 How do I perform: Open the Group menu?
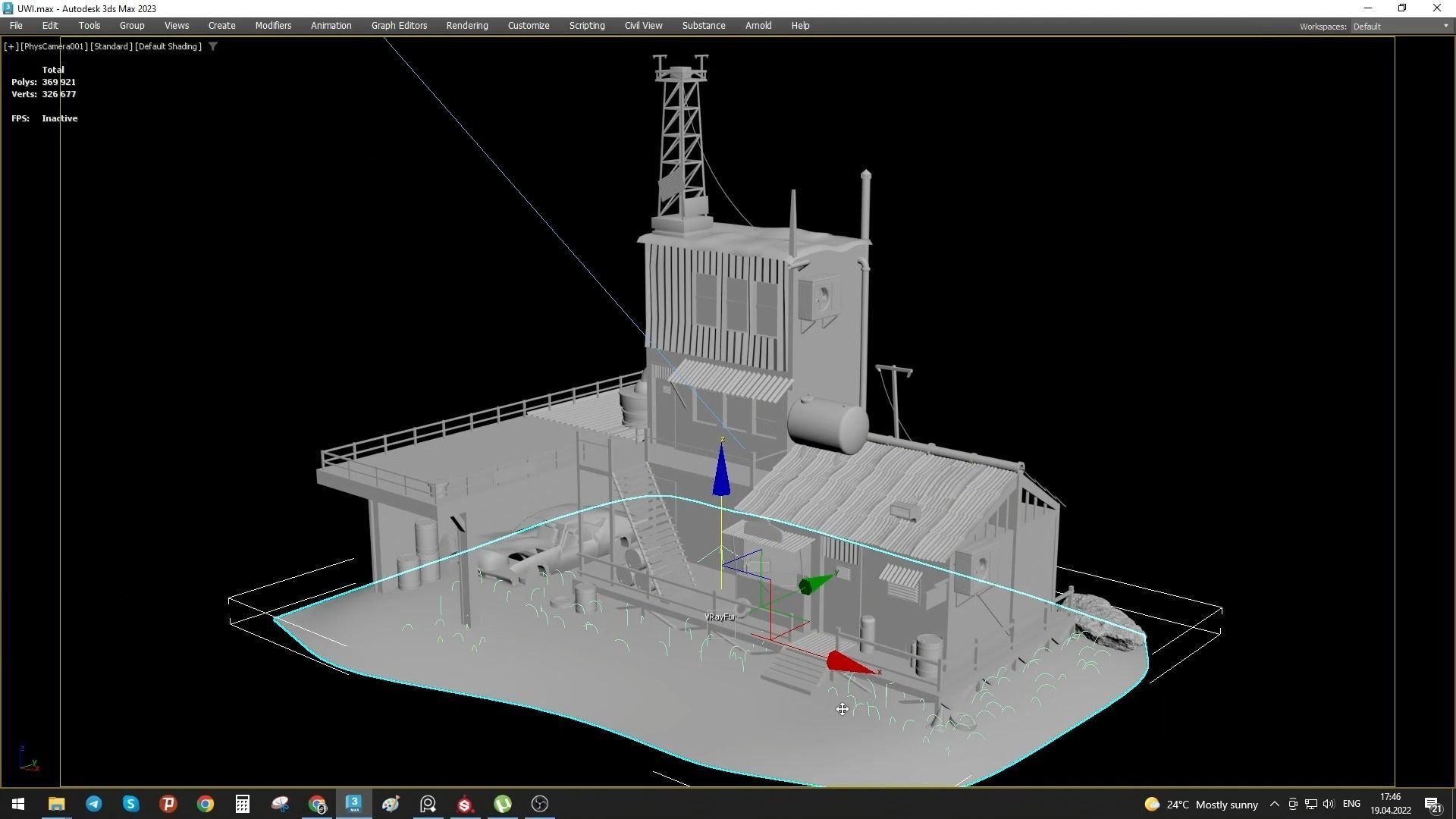click(132, 26)
